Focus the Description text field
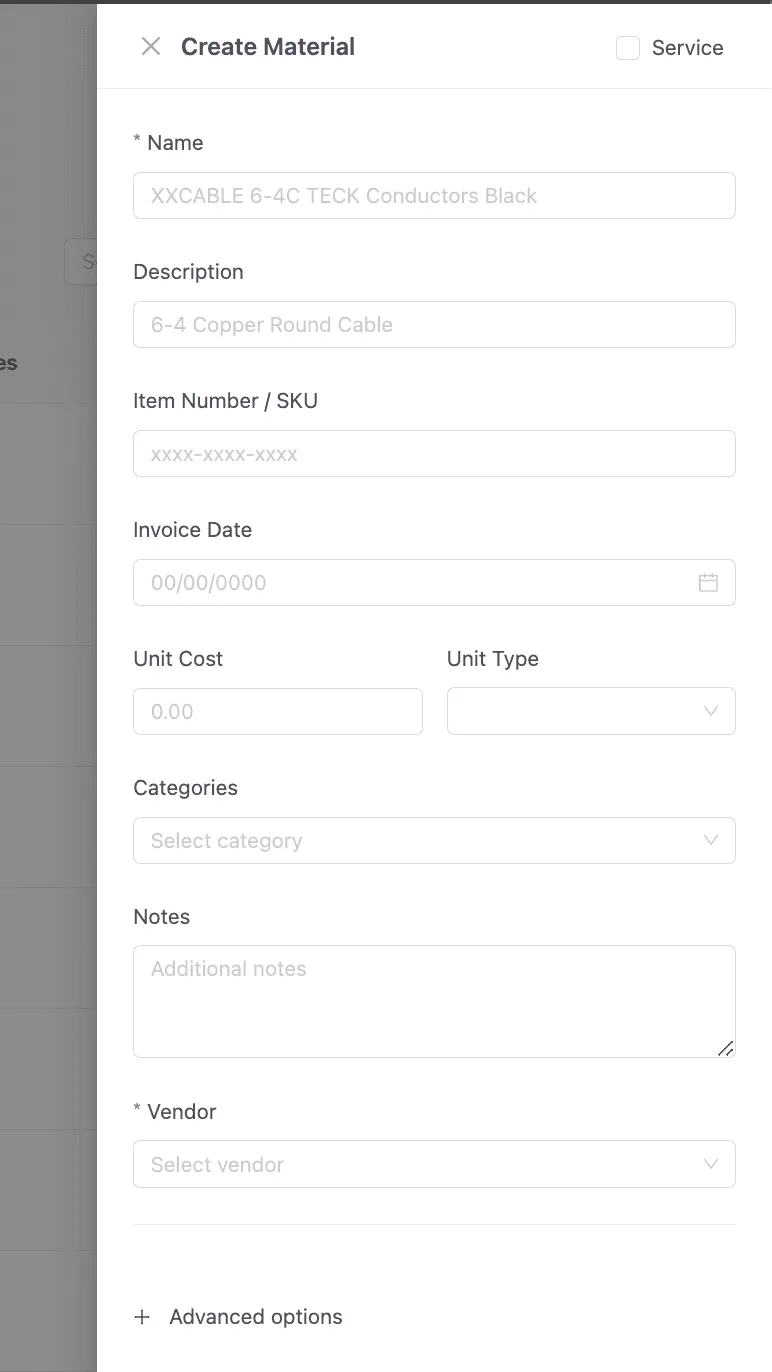 pos(433,325)
